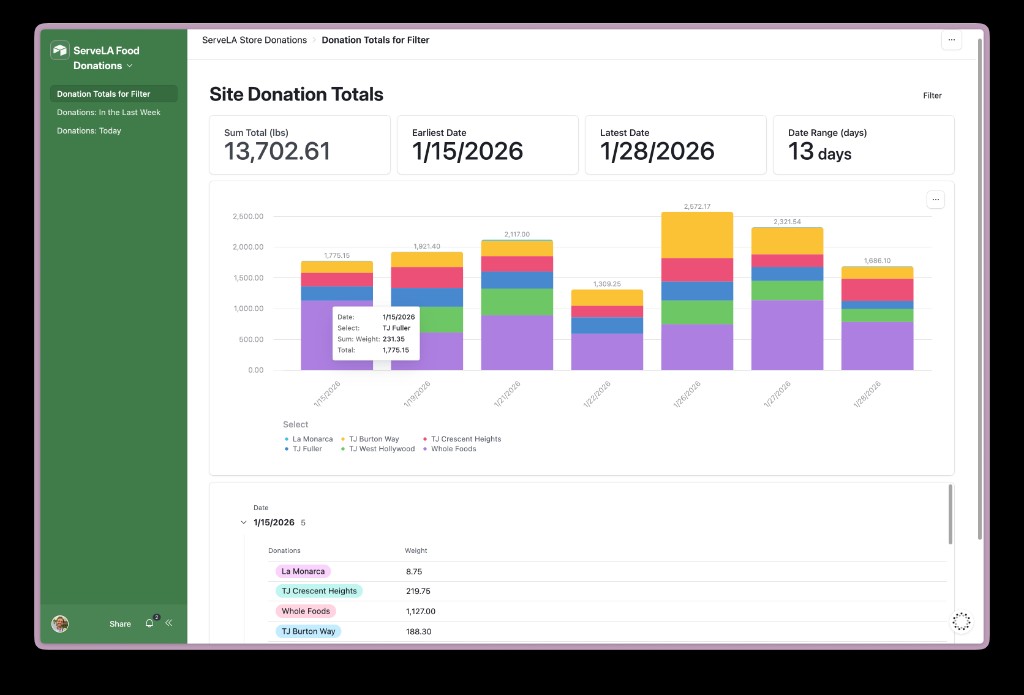
Task: Click the TJ Crescent Heights donation tag
Action: click(319, 591)
